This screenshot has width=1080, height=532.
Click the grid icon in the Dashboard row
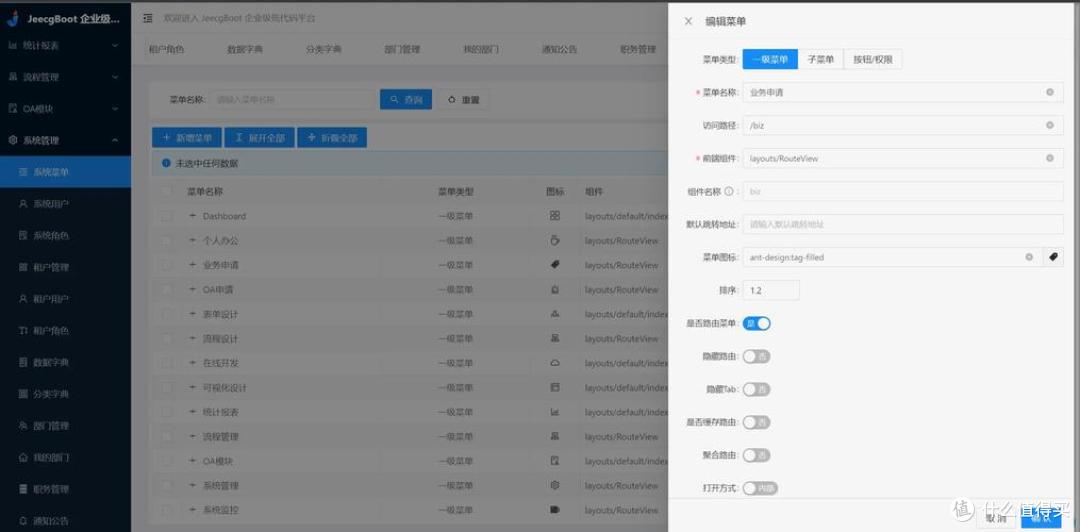click(x=554, y=216)
